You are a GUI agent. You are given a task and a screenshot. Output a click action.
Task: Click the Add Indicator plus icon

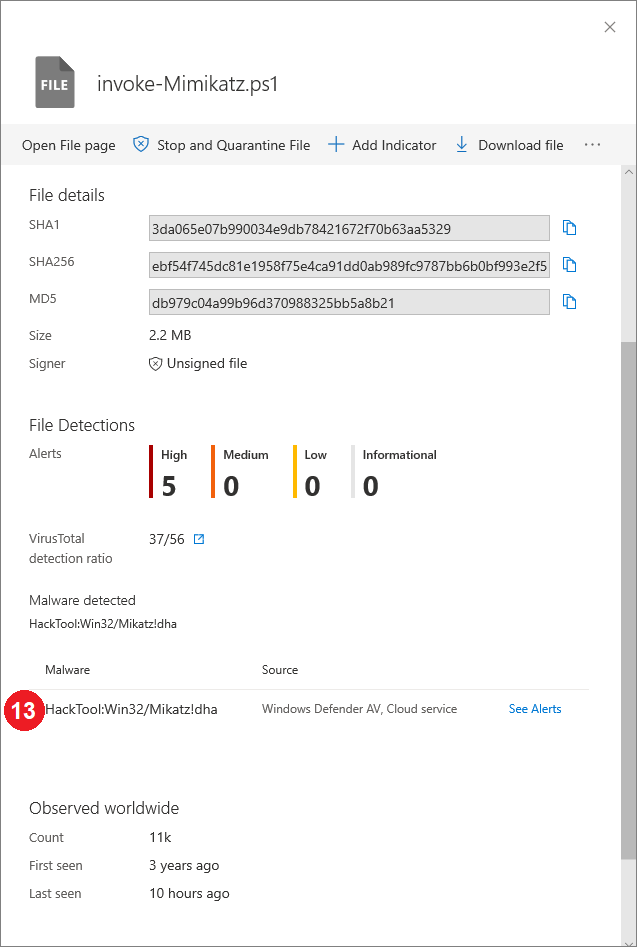point(336,145)
